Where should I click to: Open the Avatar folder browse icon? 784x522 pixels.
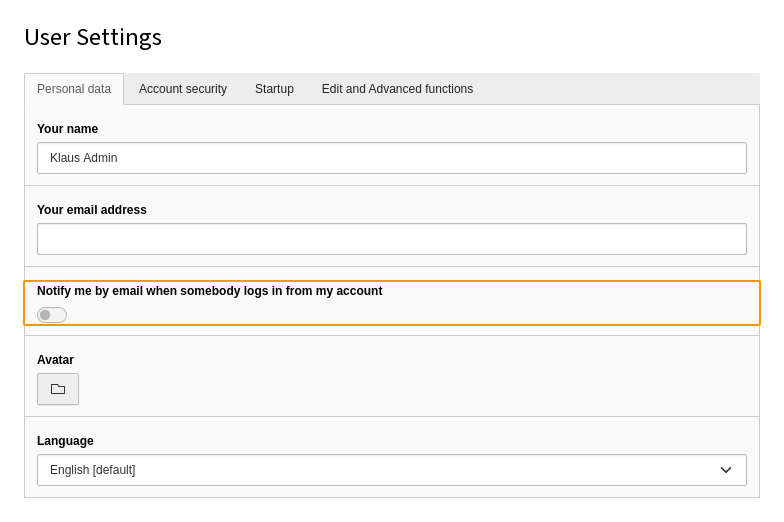click(58, 389)
